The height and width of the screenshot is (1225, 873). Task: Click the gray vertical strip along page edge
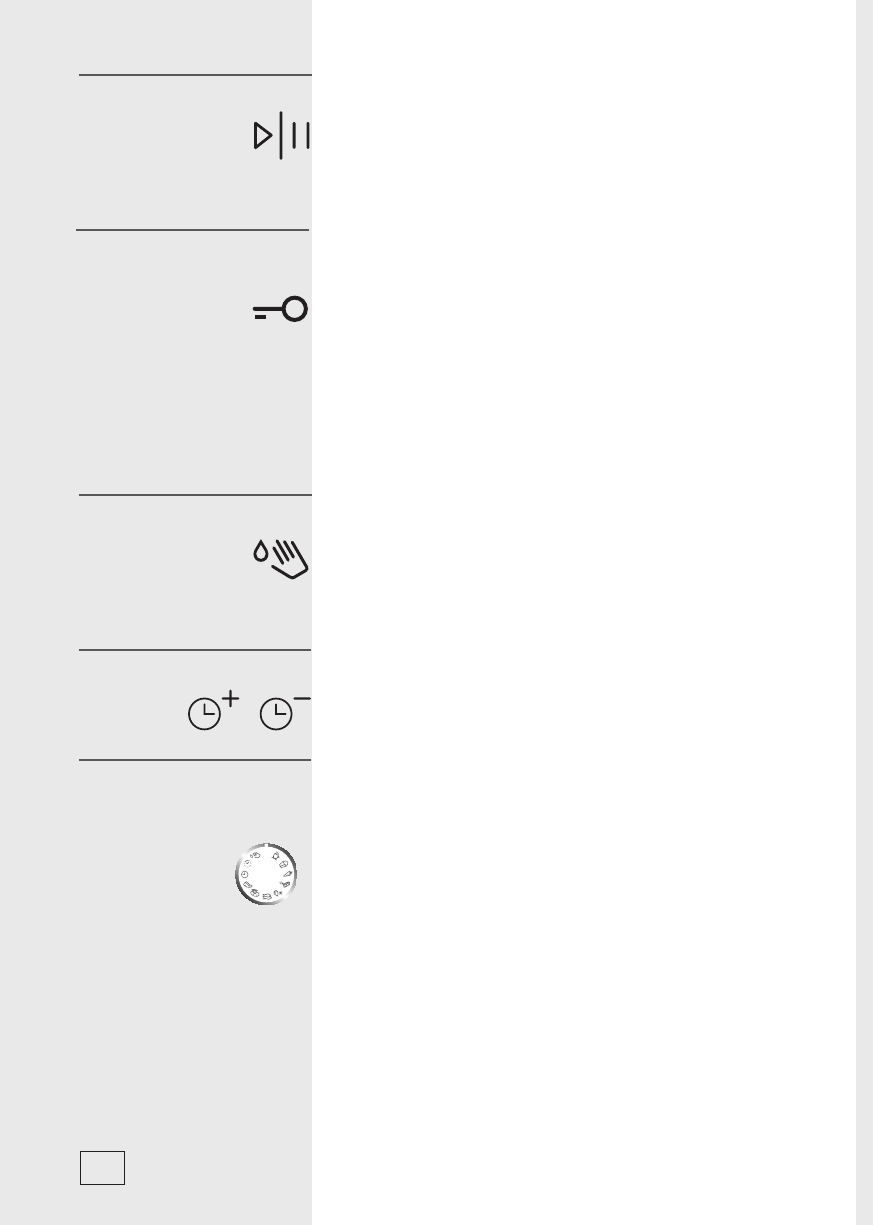pyautogui.click(x=864, y=612)
